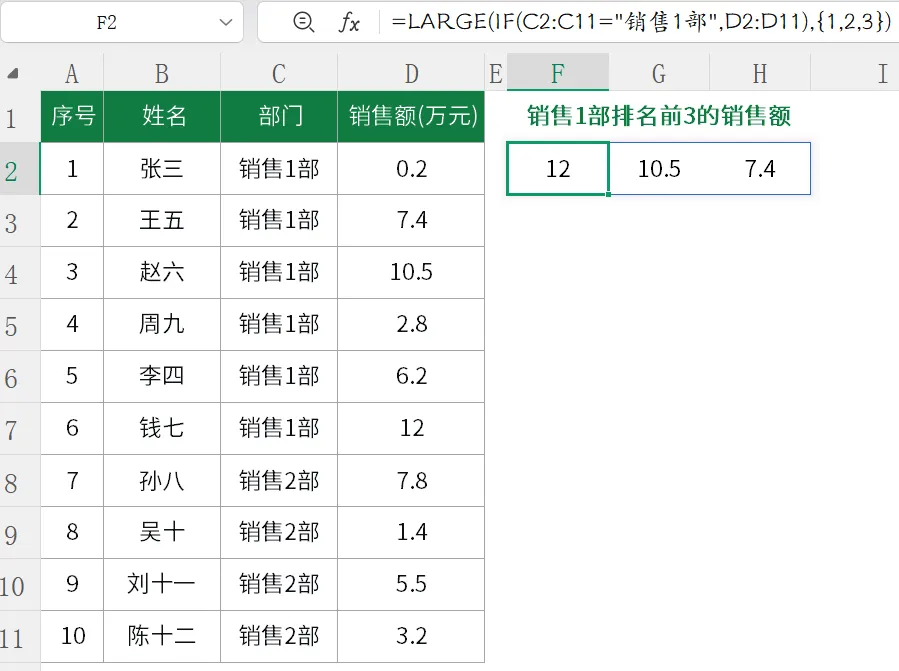
Task: Select column F header
Action: coord(558,73)
